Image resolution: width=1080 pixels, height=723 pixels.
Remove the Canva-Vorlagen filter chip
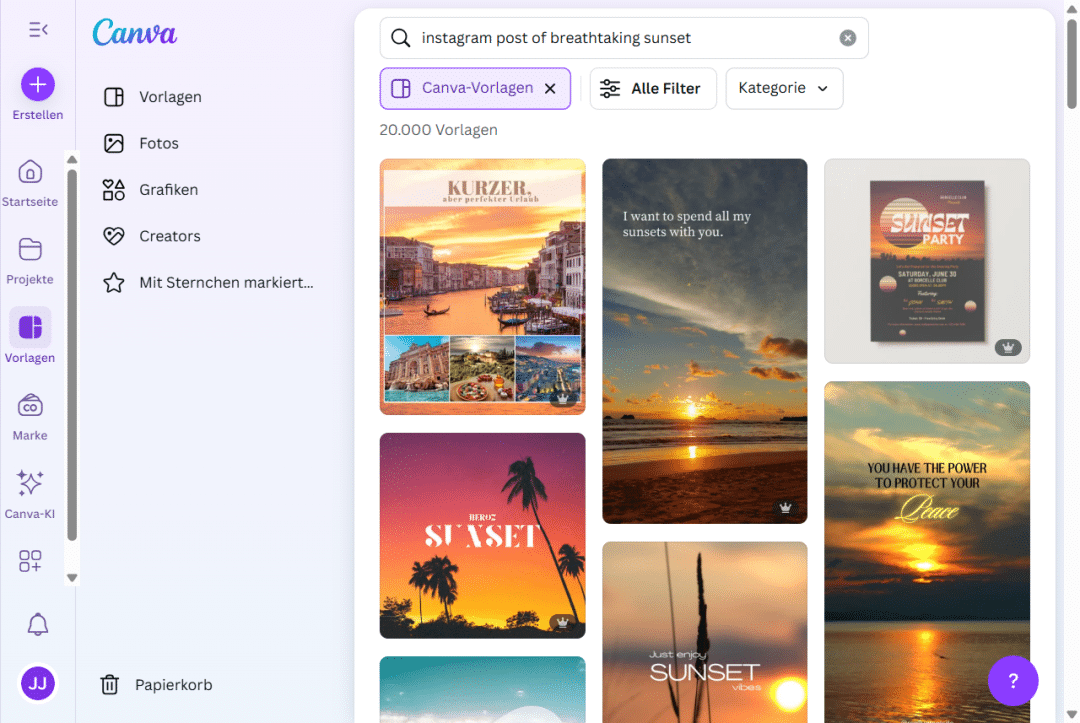click(550, 88)
